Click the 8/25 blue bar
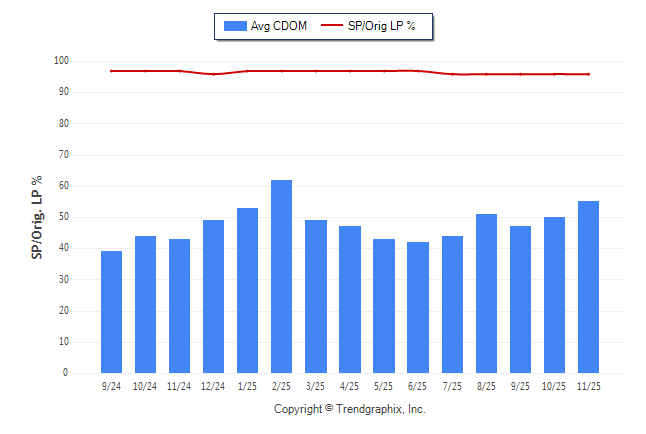Image resolution: width=646 pixels, height=434 pixels. point(486,293)
